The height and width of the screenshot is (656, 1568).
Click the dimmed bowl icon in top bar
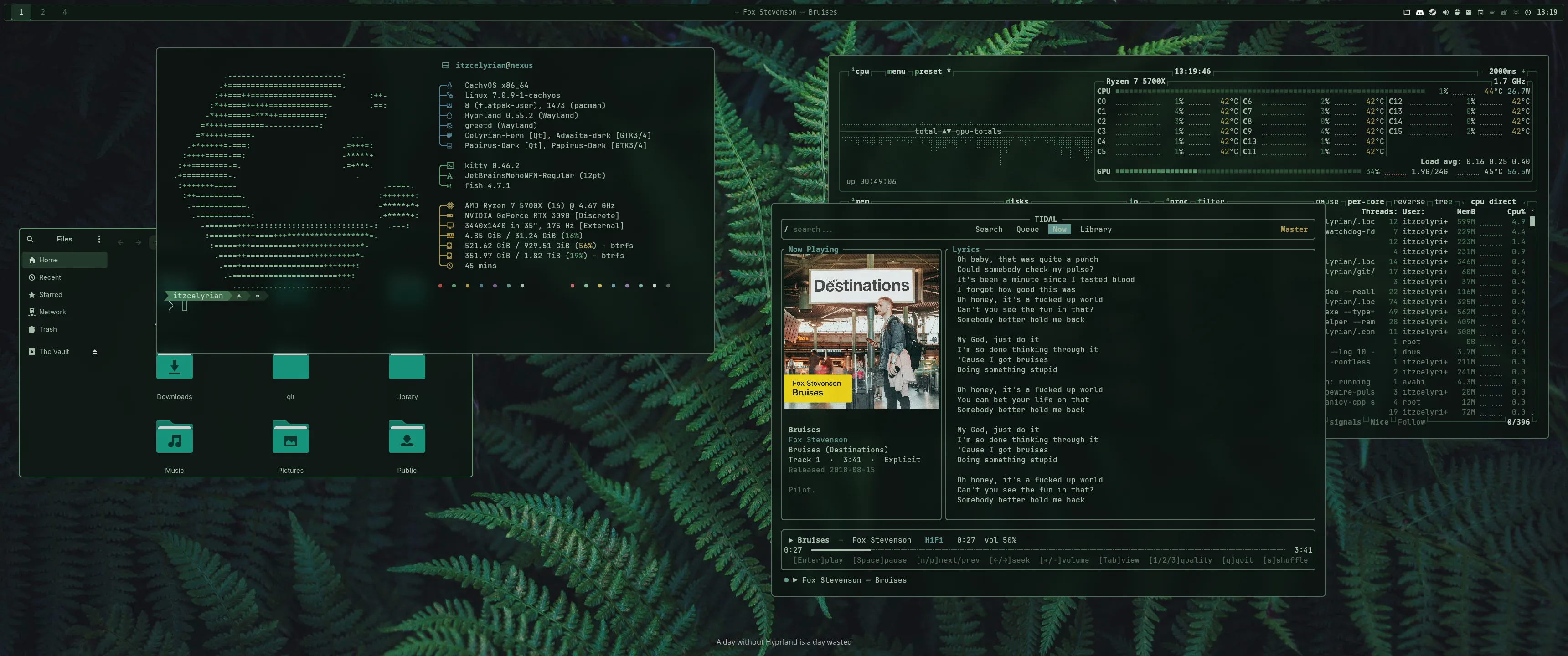pyautogui.click(x=1492, y=12)
